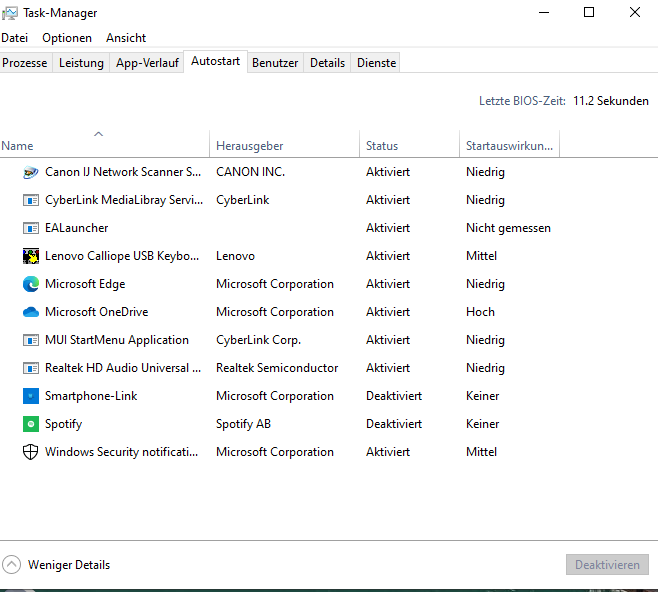The image size is (658, 592).
Task: Click the green Spotify icon
Action: coord(31,424)
